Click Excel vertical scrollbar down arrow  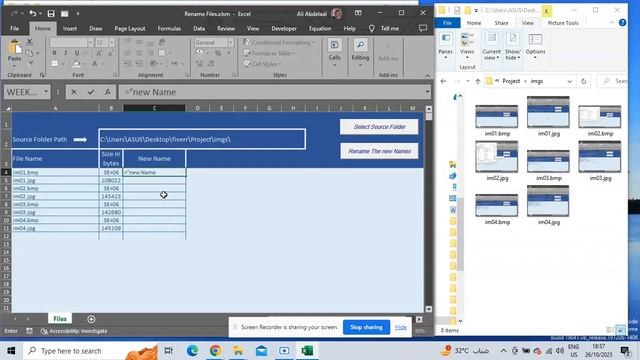pos(429,309)
